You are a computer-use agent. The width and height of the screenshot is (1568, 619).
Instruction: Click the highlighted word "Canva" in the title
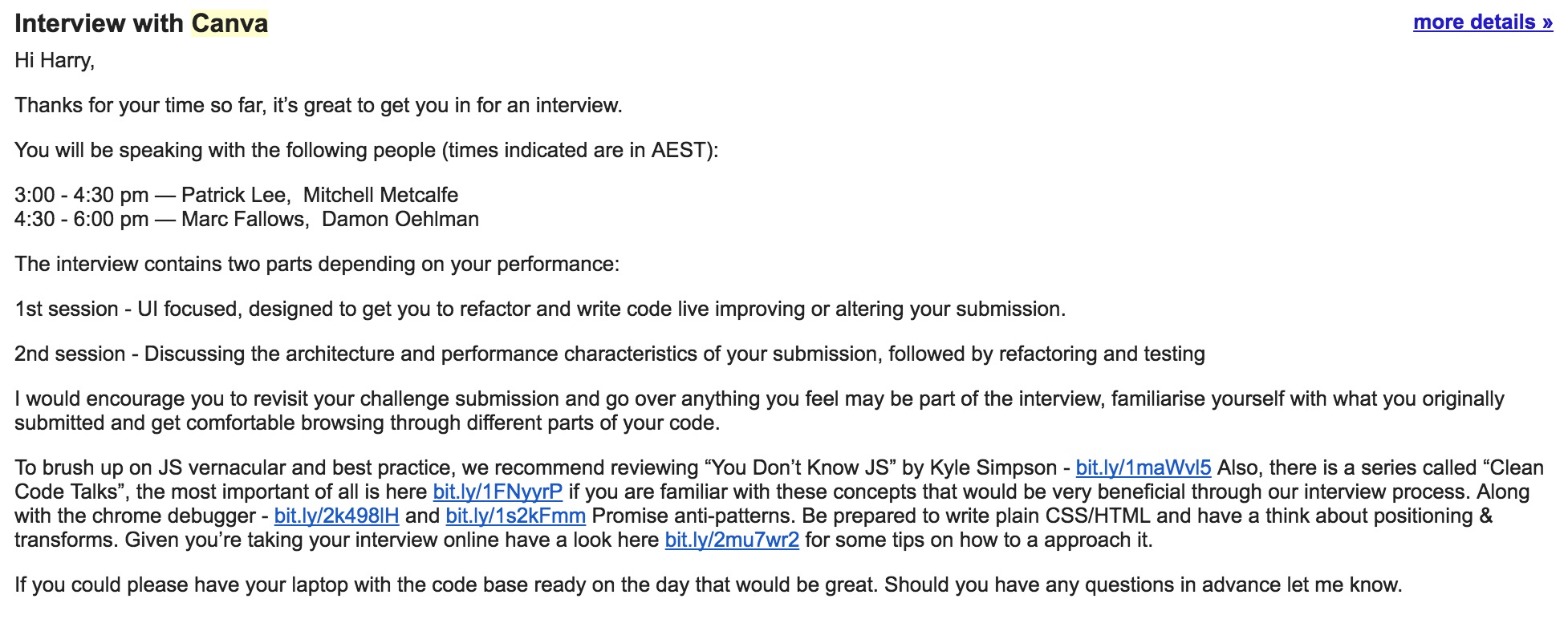pos(230,23)
